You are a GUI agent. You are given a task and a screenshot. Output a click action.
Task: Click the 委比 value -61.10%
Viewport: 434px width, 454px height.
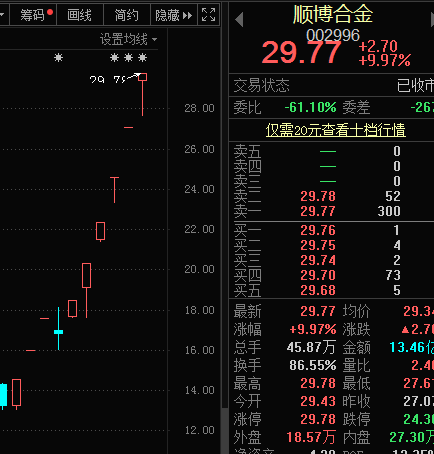point(310,107)
